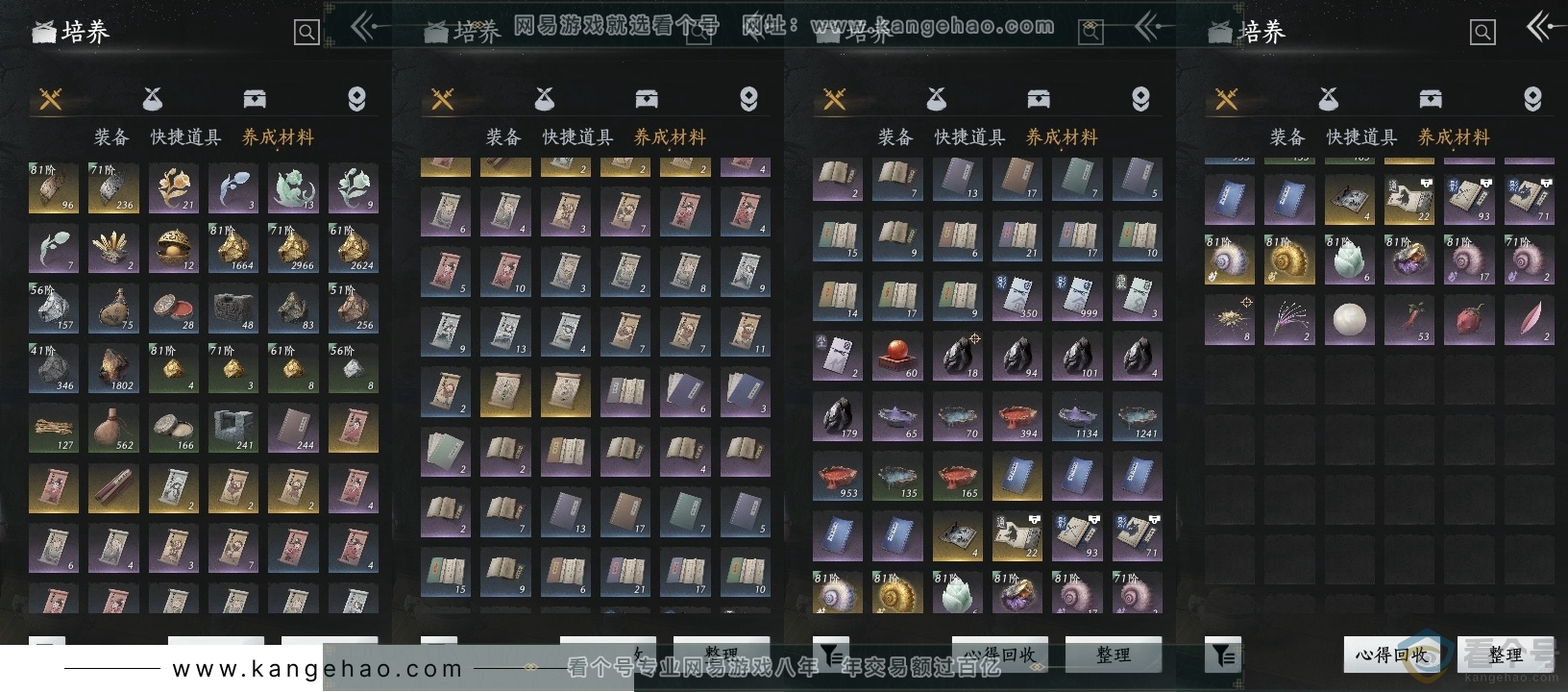Select chest category icon in leftmost panel
1568x692 pixels.
[255, 98]
